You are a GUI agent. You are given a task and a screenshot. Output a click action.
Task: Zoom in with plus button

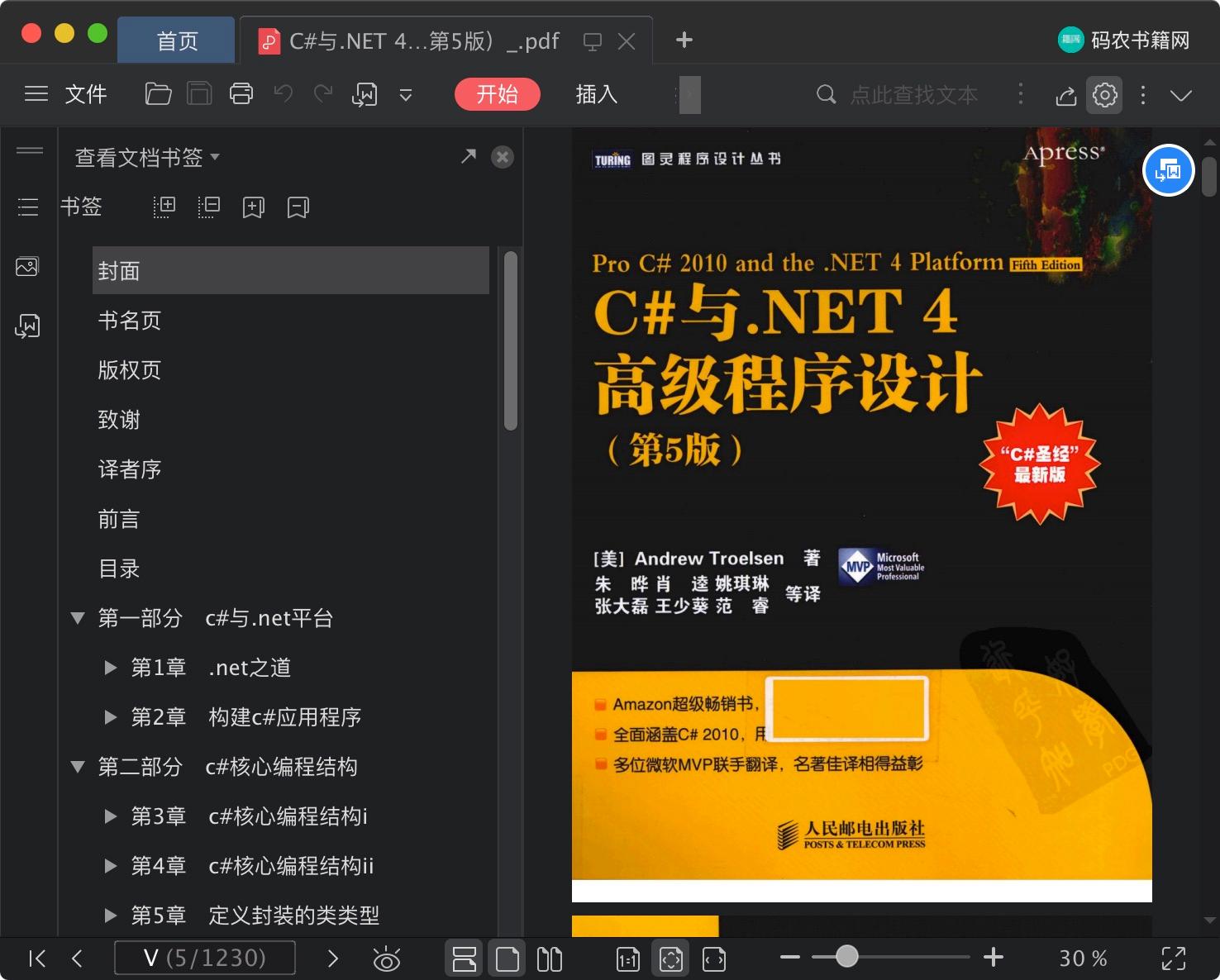994,958
